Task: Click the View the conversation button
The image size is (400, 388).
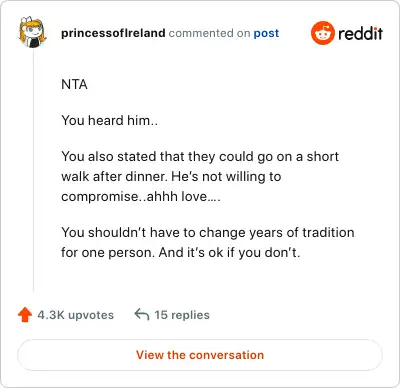Action: [x=200, y=355]
